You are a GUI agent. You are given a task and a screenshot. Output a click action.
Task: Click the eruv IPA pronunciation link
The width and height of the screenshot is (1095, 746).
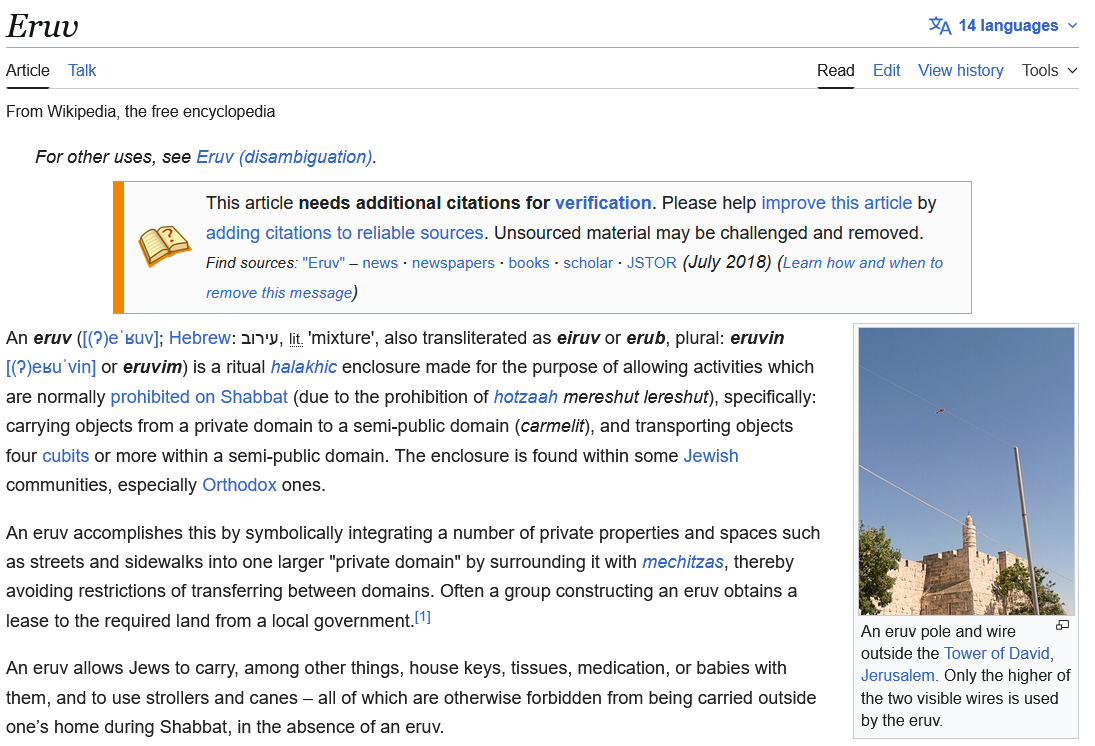[x=121, y=338]
